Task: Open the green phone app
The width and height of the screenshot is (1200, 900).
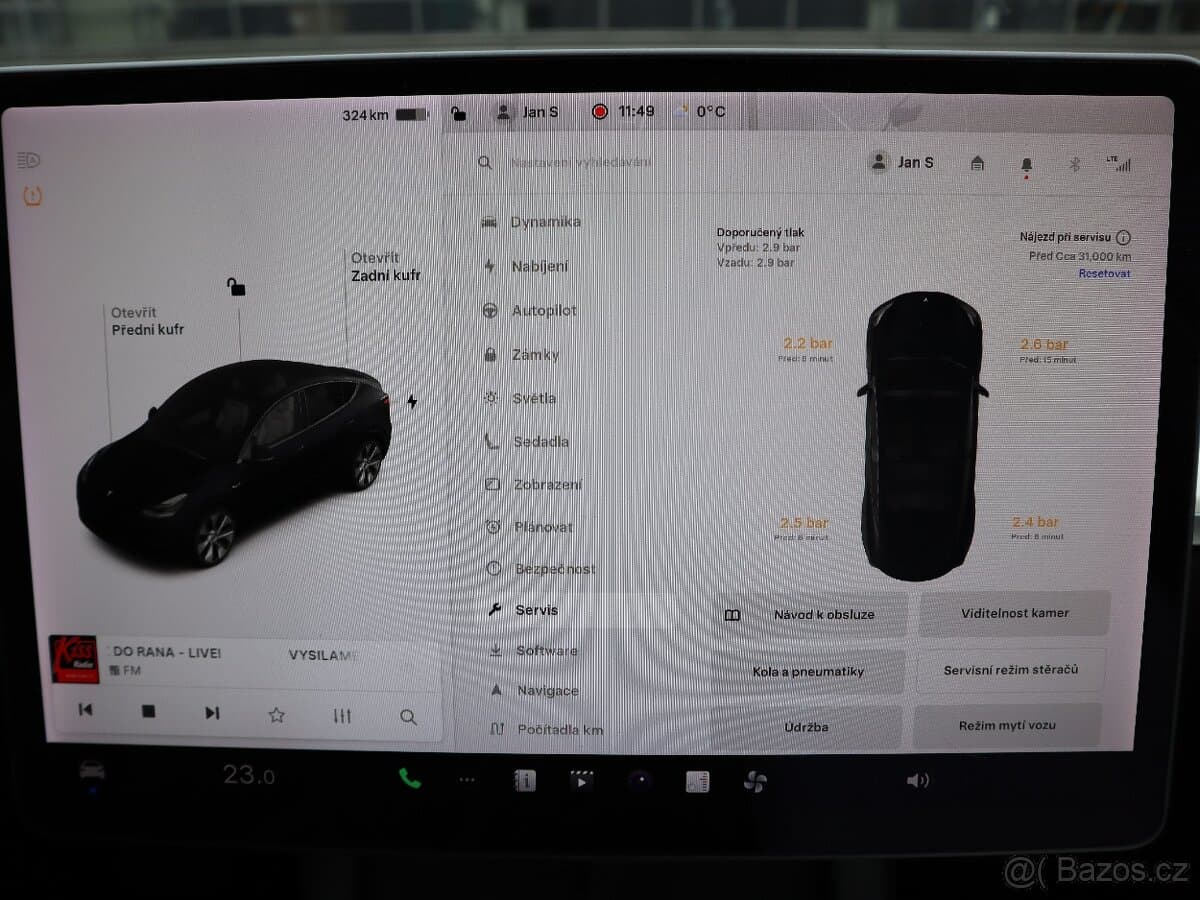Action: [410, 778]
